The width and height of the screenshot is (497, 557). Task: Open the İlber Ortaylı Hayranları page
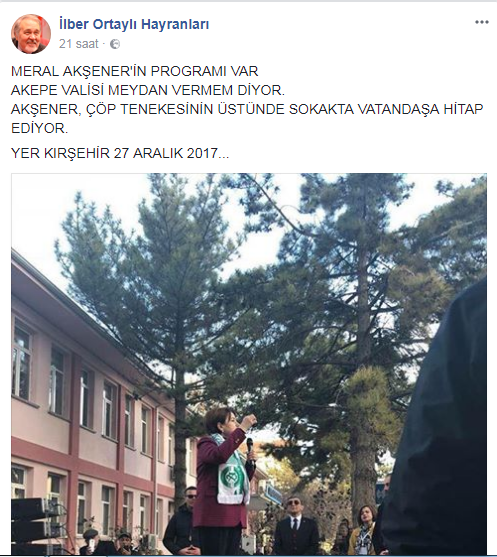pyautogui.click(x=134, y=24)
